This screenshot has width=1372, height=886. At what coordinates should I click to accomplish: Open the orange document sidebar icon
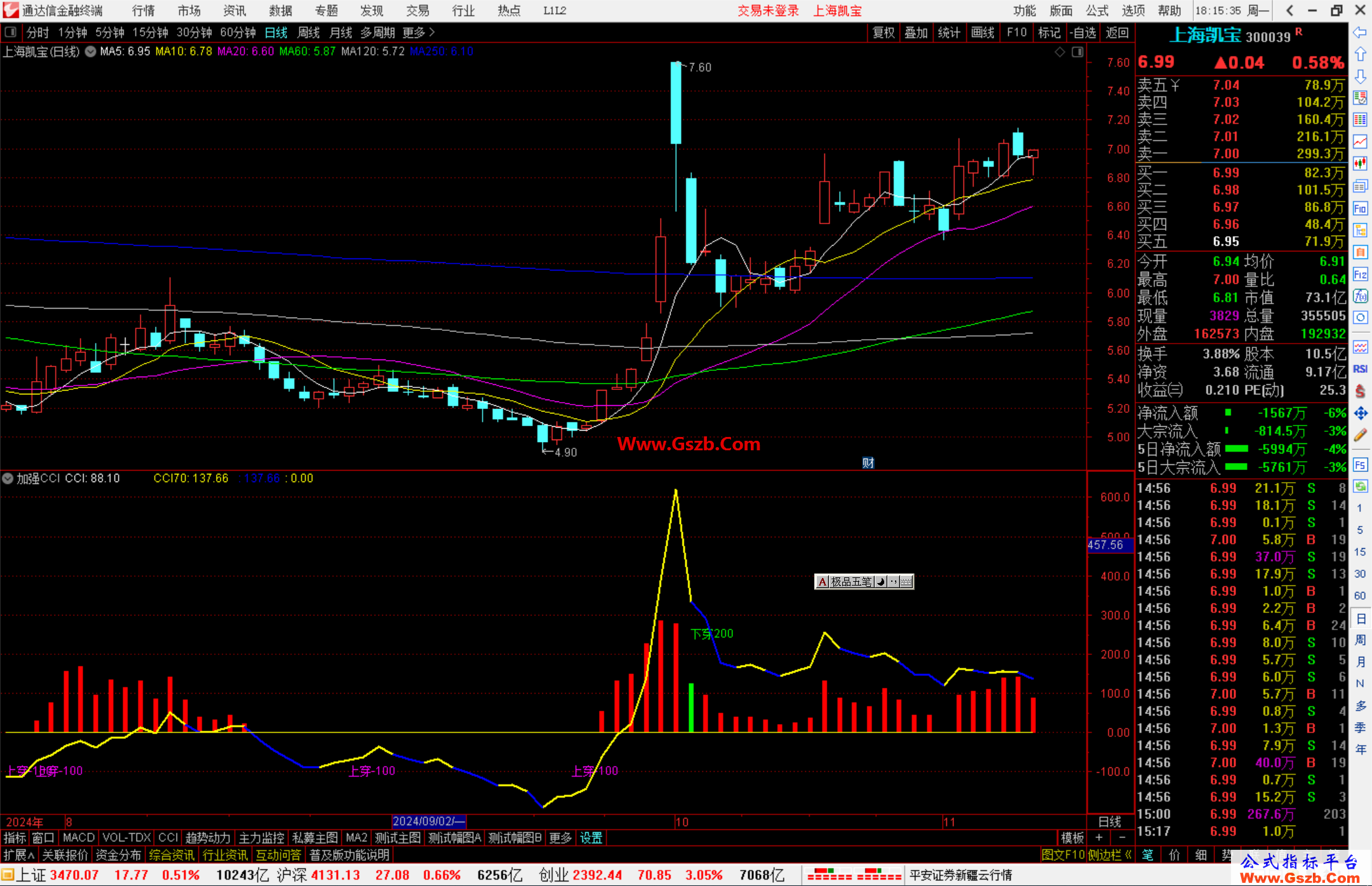point(1360,252)
